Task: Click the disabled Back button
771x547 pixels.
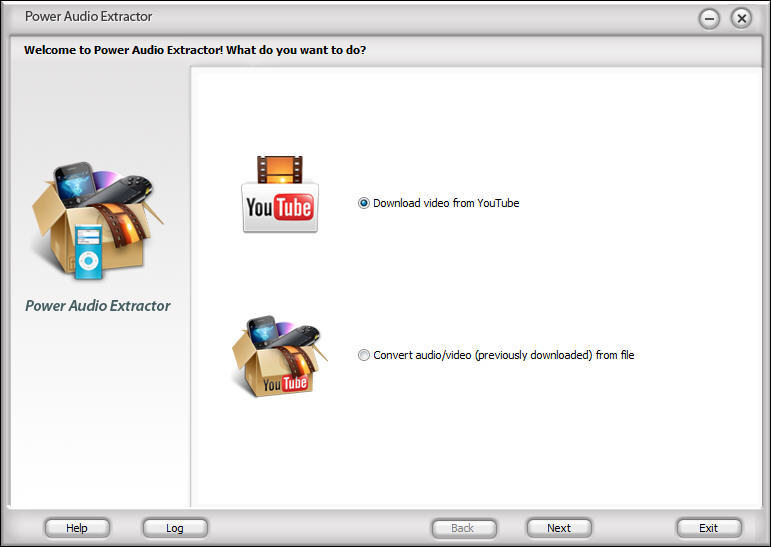Action: (x=464, y=528)
